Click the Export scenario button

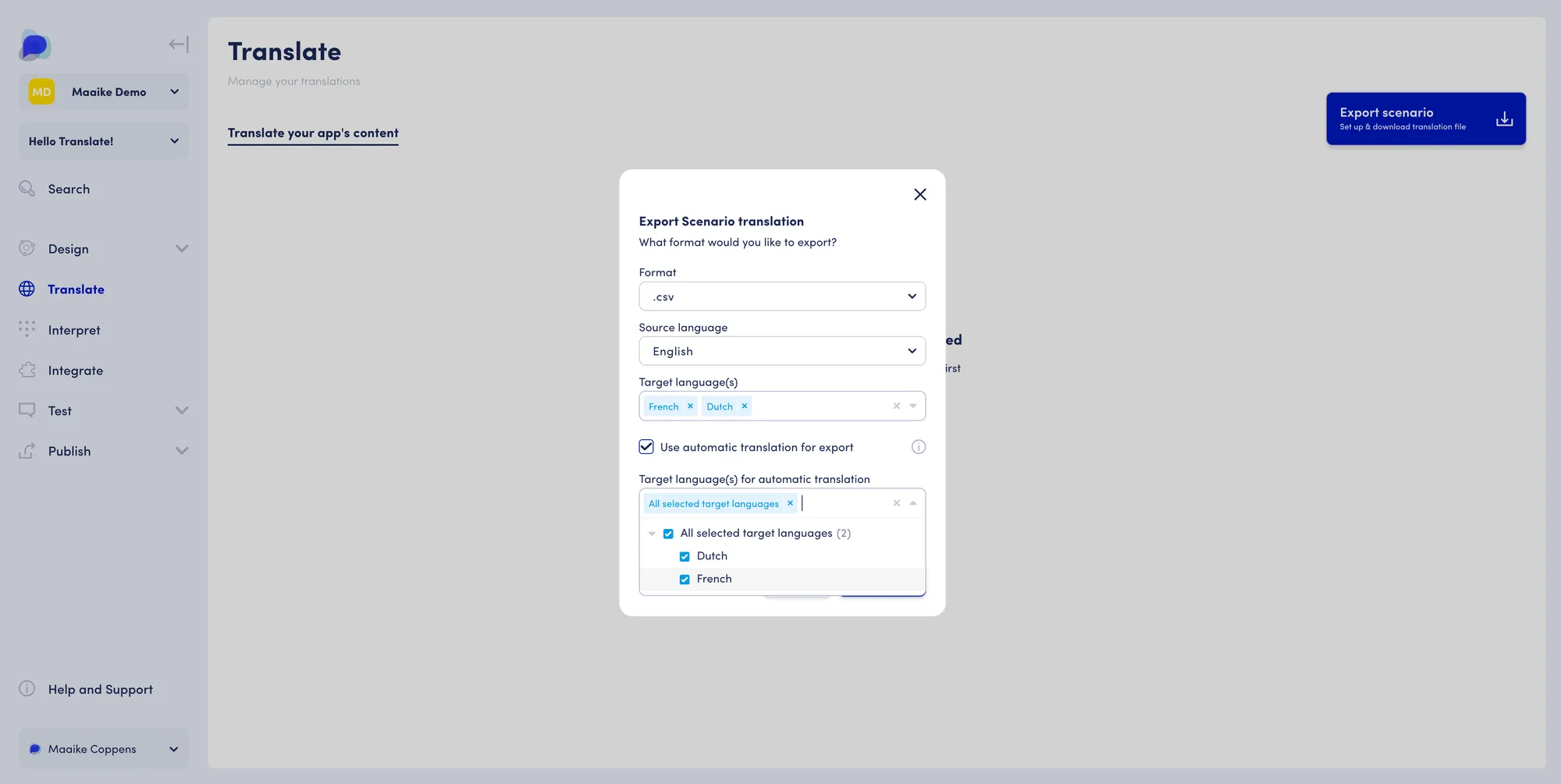tap(1426, 119)
